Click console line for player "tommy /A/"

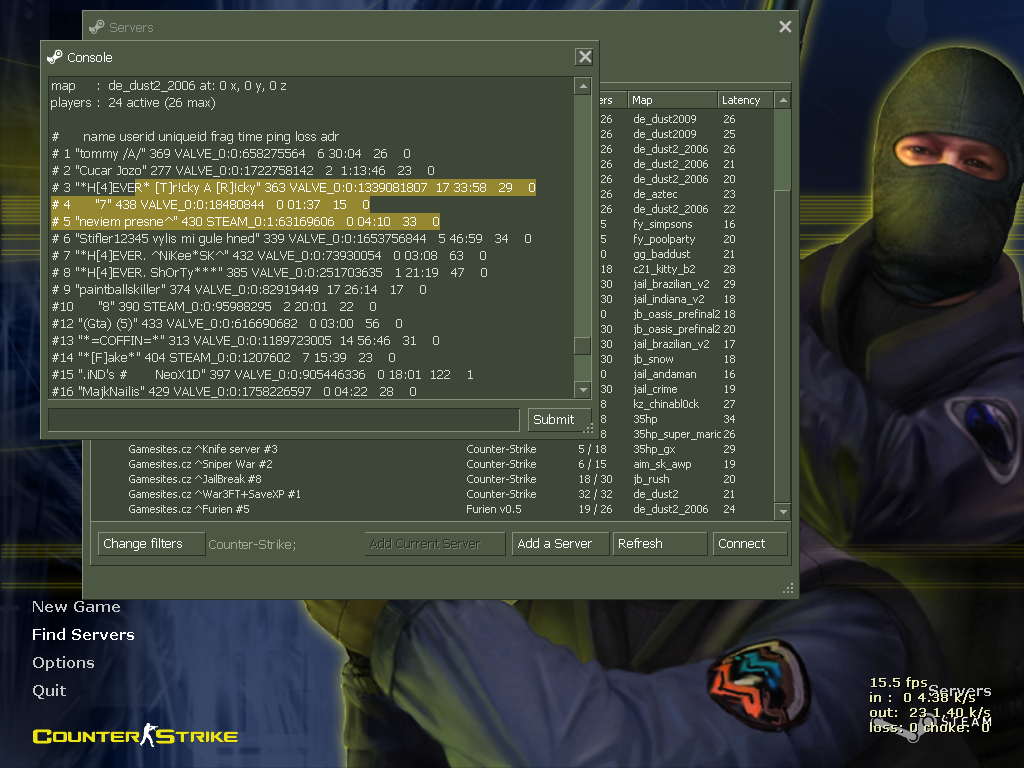click(x=231, y=153)
